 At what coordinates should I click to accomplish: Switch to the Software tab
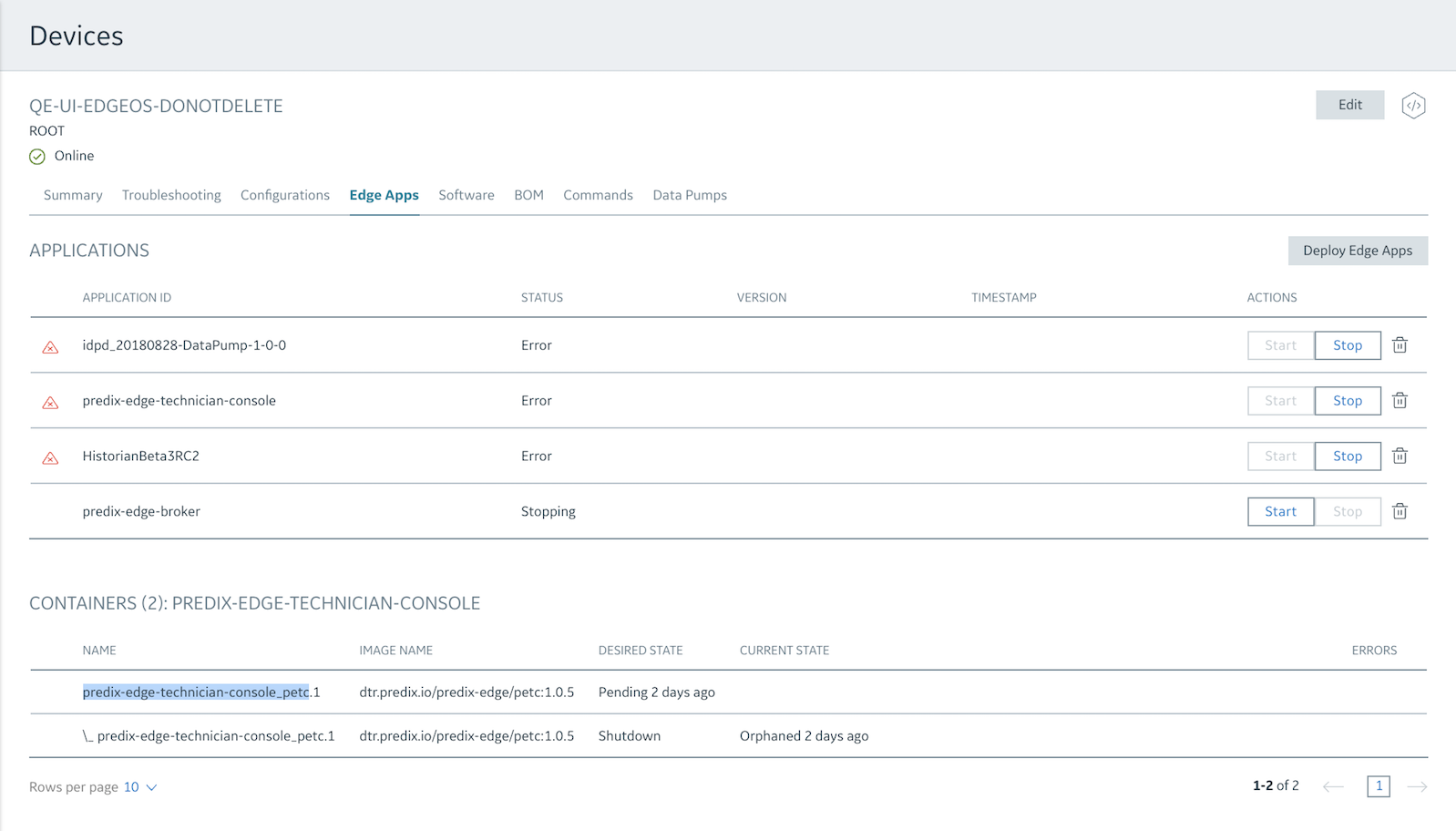coord(467,195)
